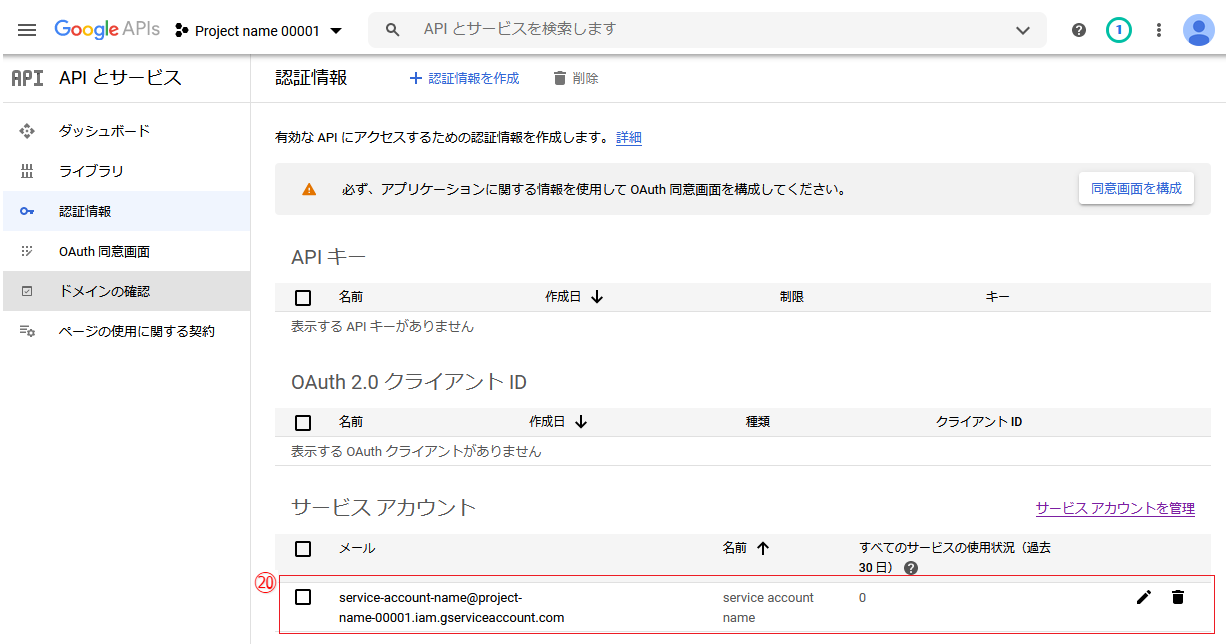Delete the service account with trash icon
The height and width of the screenshot is (644, 1226).
(1178, 597)
